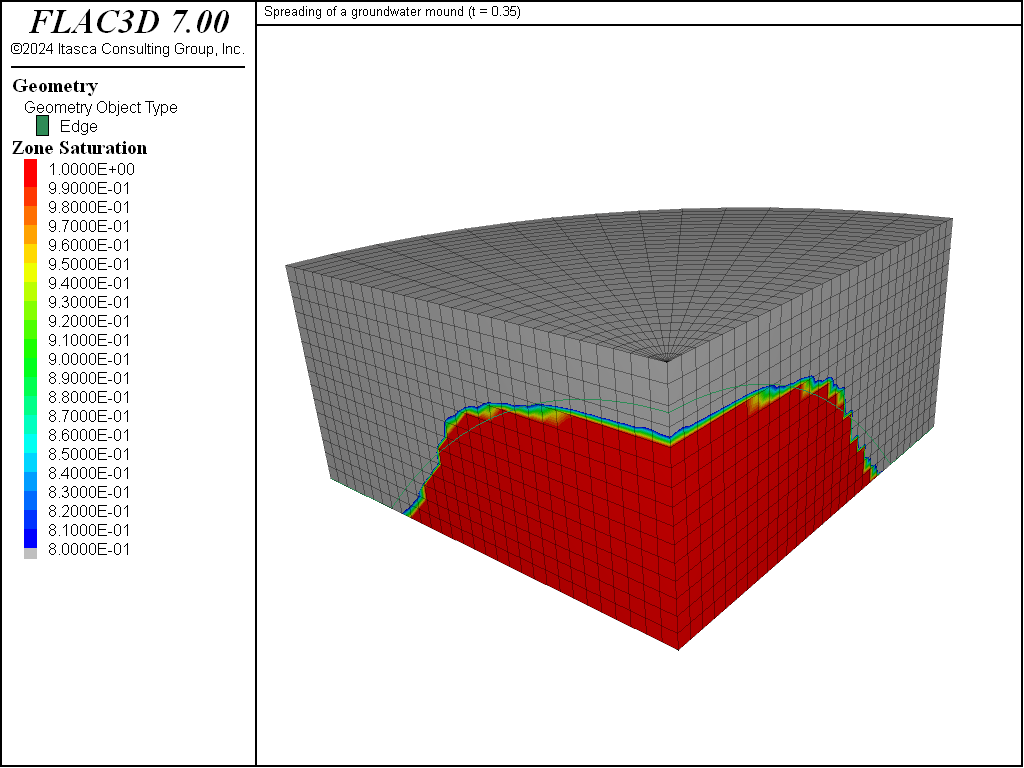Click the green Edge legend swatch

coord(42,126)
